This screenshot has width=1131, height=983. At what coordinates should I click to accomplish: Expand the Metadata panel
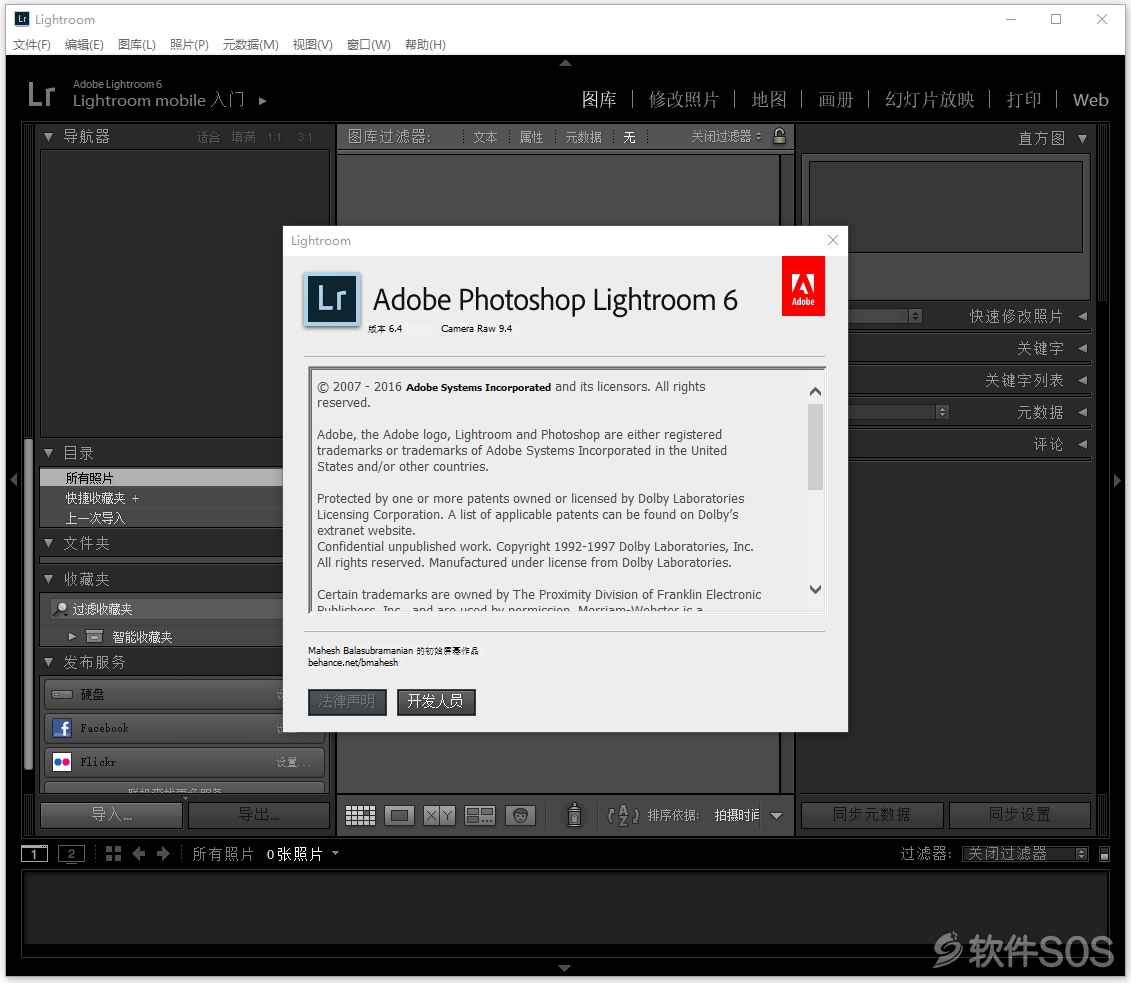(x=1082, y=413)
